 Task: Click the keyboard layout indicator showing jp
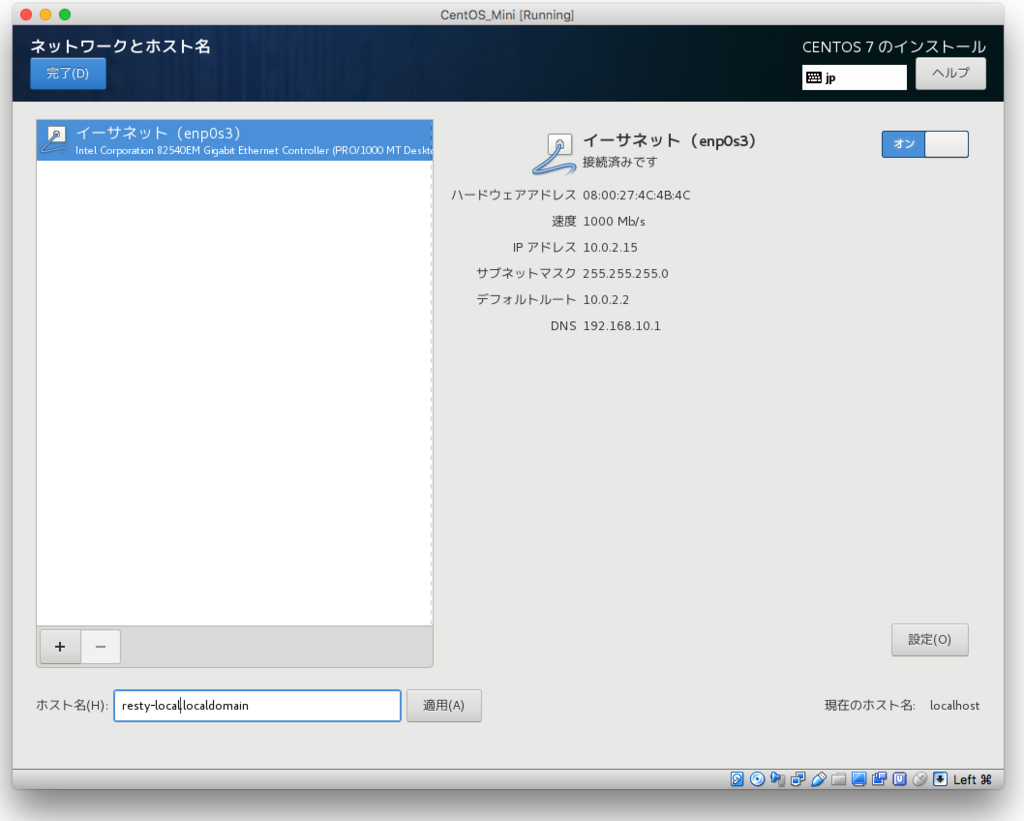853,76
